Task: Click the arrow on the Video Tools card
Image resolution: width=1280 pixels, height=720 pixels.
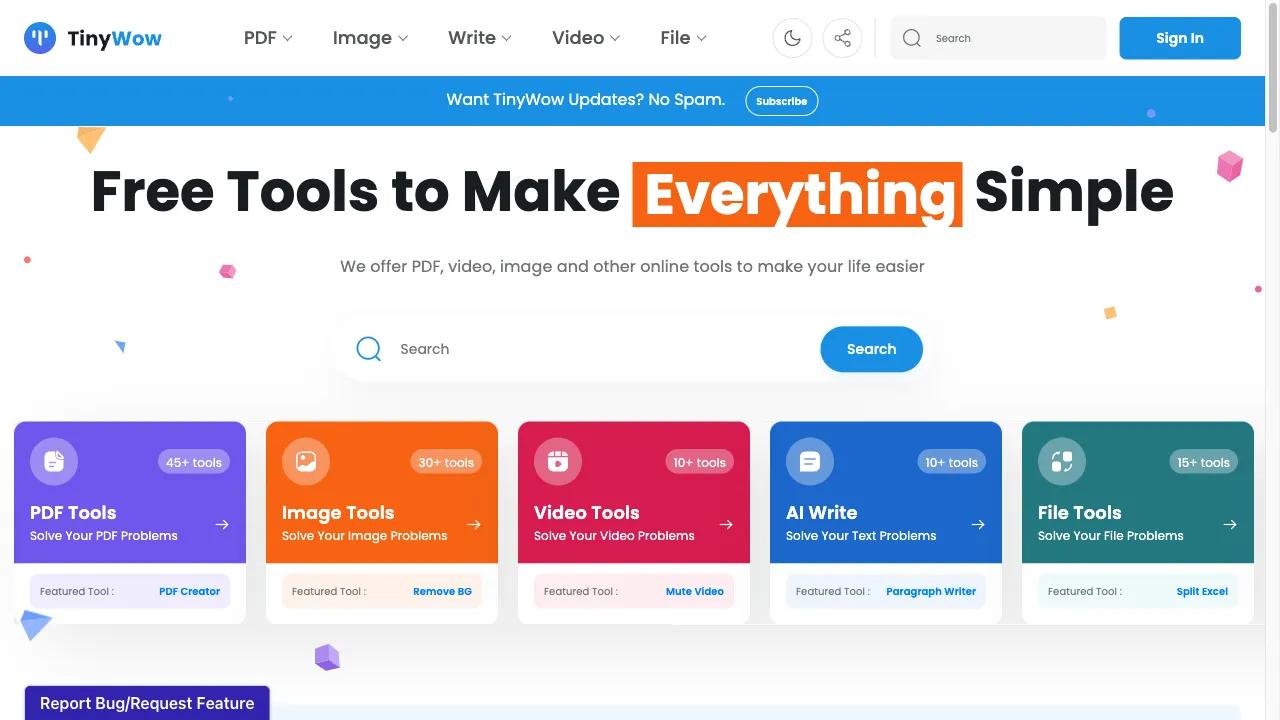Action: click(x=726, y=524)
